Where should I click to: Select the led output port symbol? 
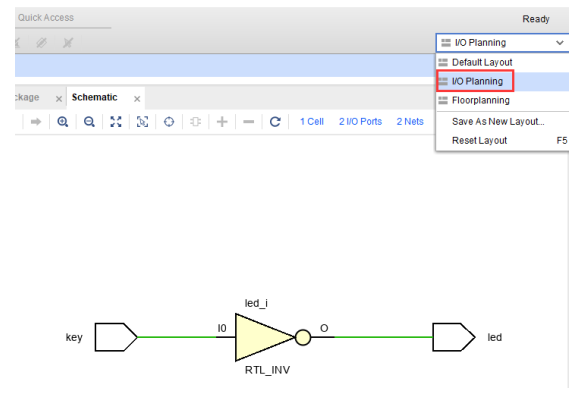click(x=454, y=337)
